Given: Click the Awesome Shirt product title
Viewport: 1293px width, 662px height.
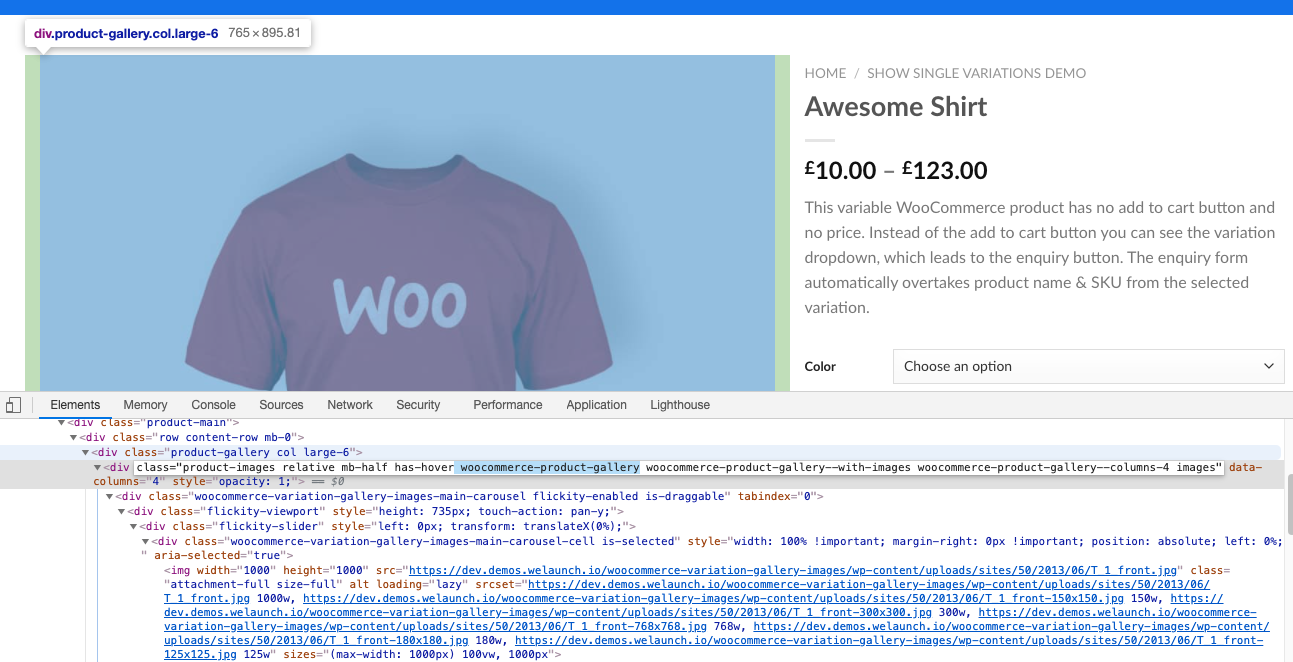Looking at the screenshot, I should click(896, 107).
